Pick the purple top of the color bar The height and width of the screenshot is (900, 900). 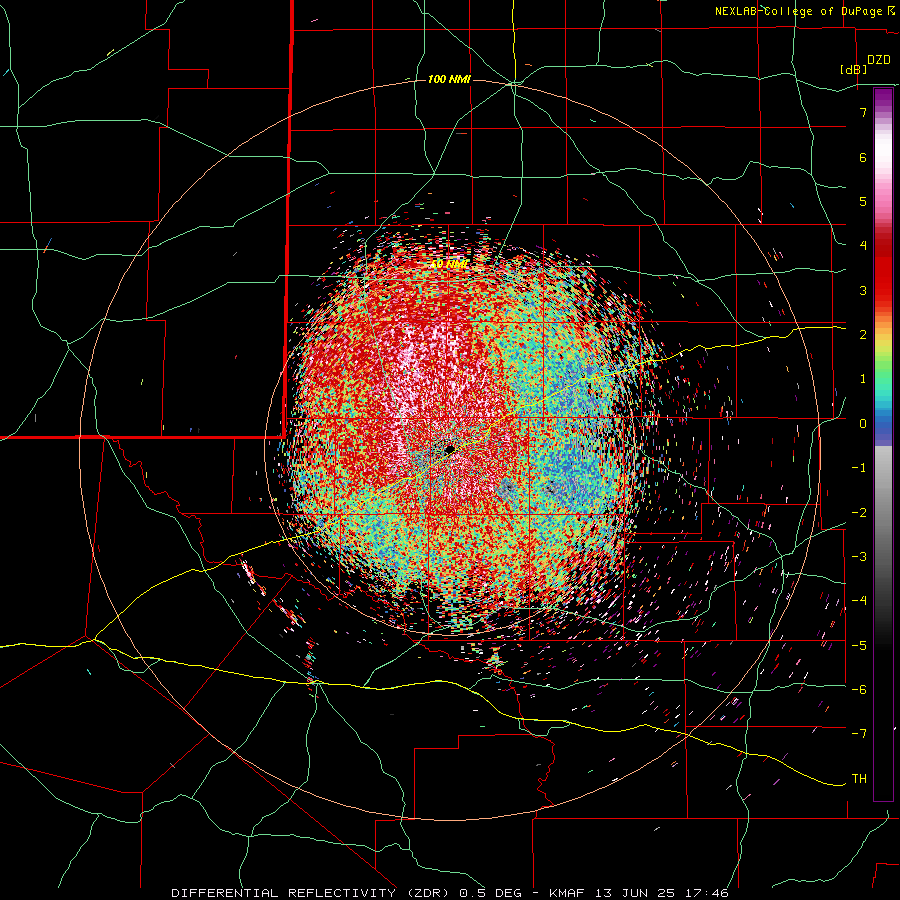click(x=883, y=98)
